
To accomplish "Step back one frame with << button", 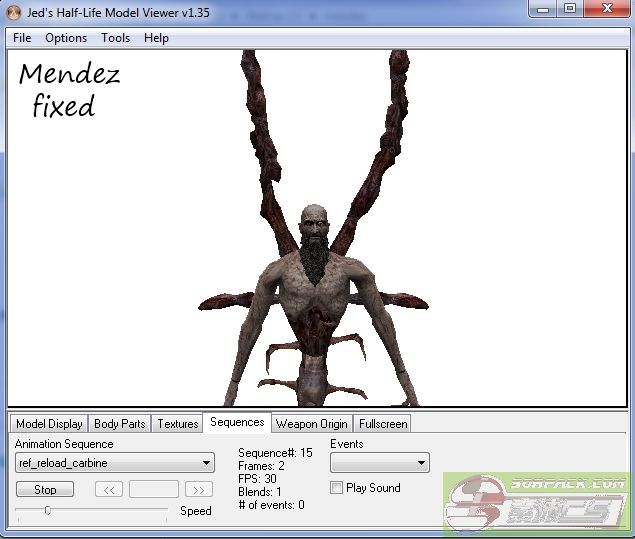I will (109, 489).
